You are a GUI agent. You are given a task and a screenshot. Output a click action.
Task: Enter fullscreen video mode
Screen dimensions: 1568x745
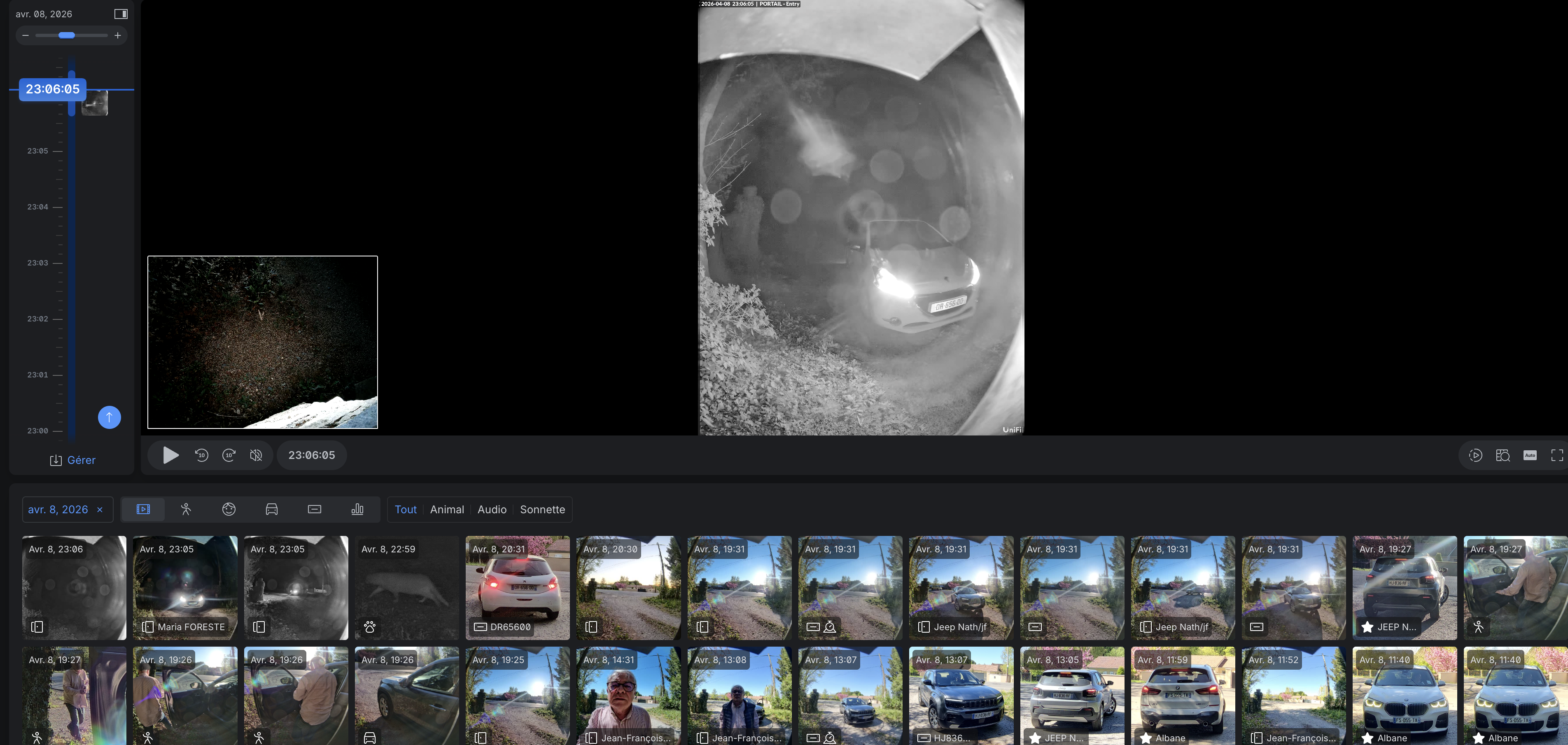pos(1556,455)
